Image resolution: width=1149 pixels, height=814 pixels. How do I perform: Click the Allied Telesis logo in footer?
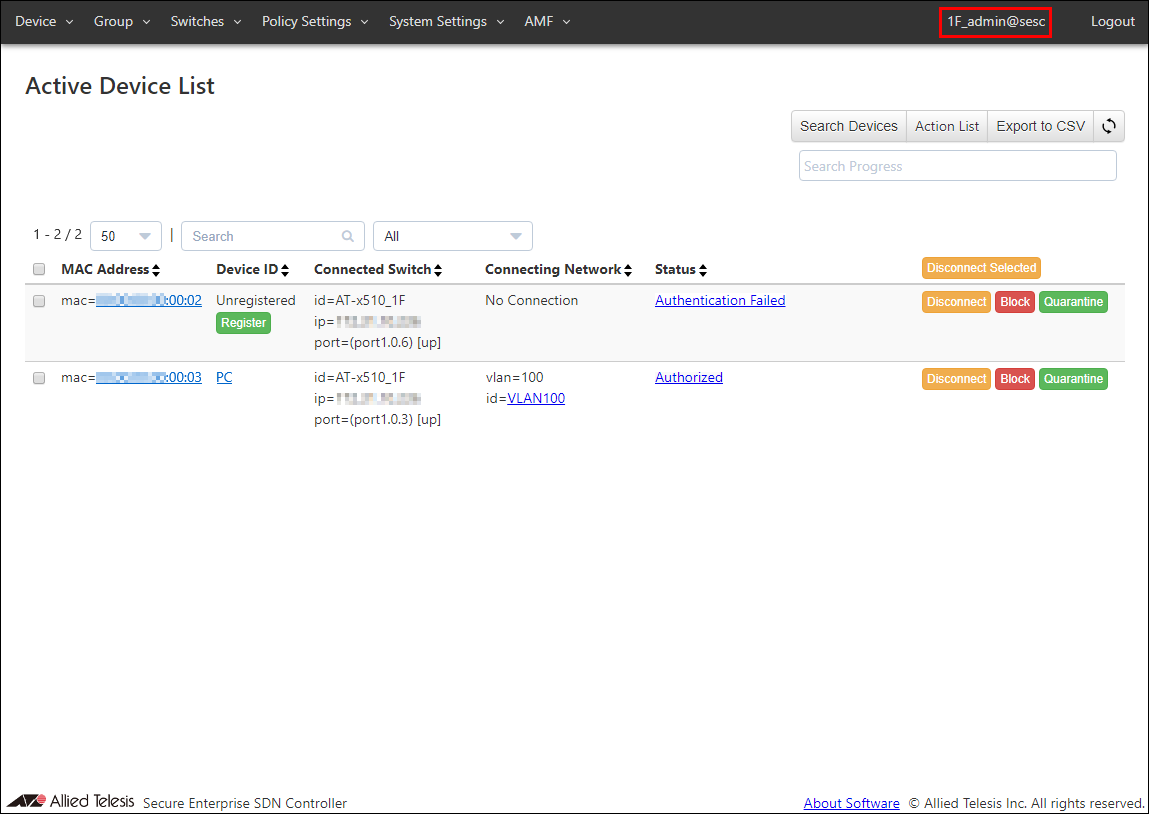click(70, 802)
